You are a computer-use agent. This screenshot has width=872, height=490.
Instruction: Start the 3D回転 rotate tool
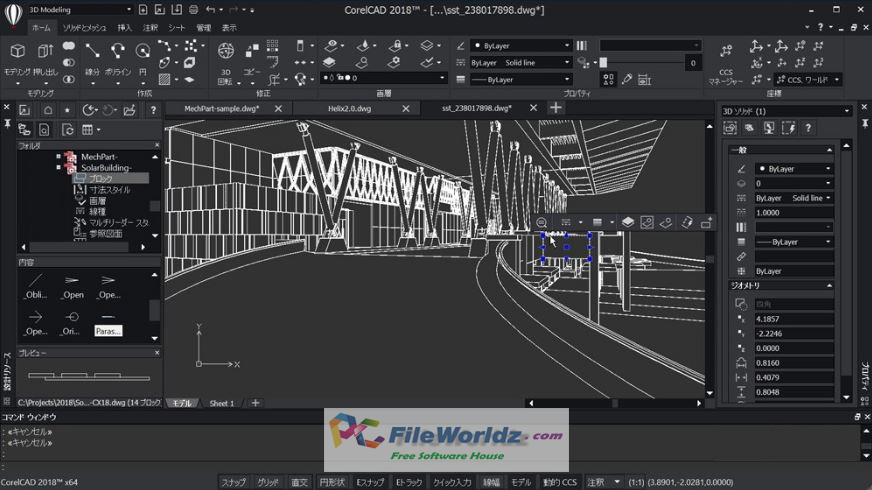point(225,61)
